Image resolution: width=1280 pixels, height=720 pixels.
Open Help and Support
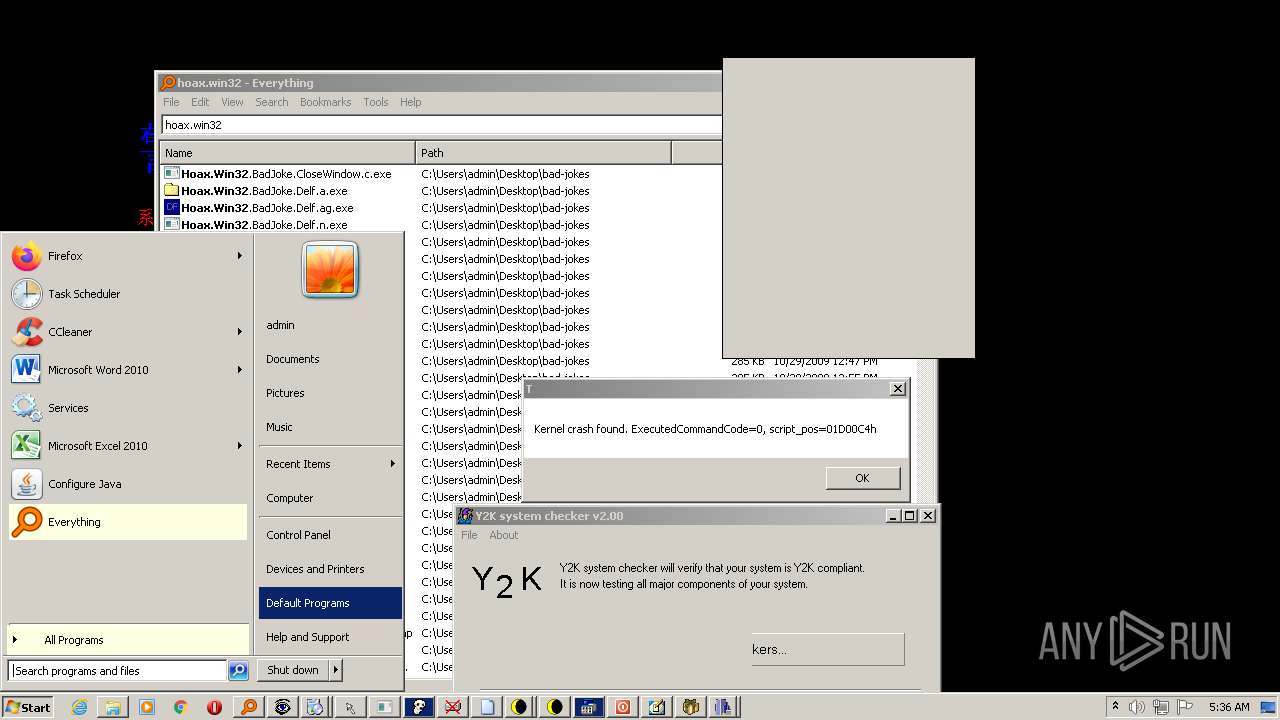[330, 637]
